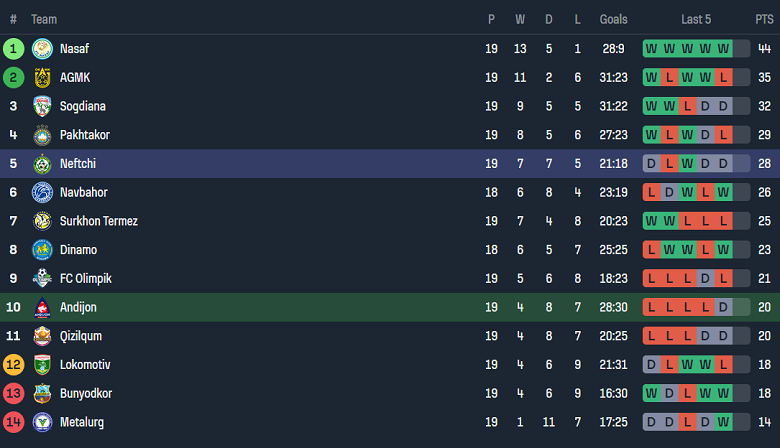The height and width of the screenshot is (448, 780).
Task: Open the Qizilqum team page link
Action: (81, 336)
